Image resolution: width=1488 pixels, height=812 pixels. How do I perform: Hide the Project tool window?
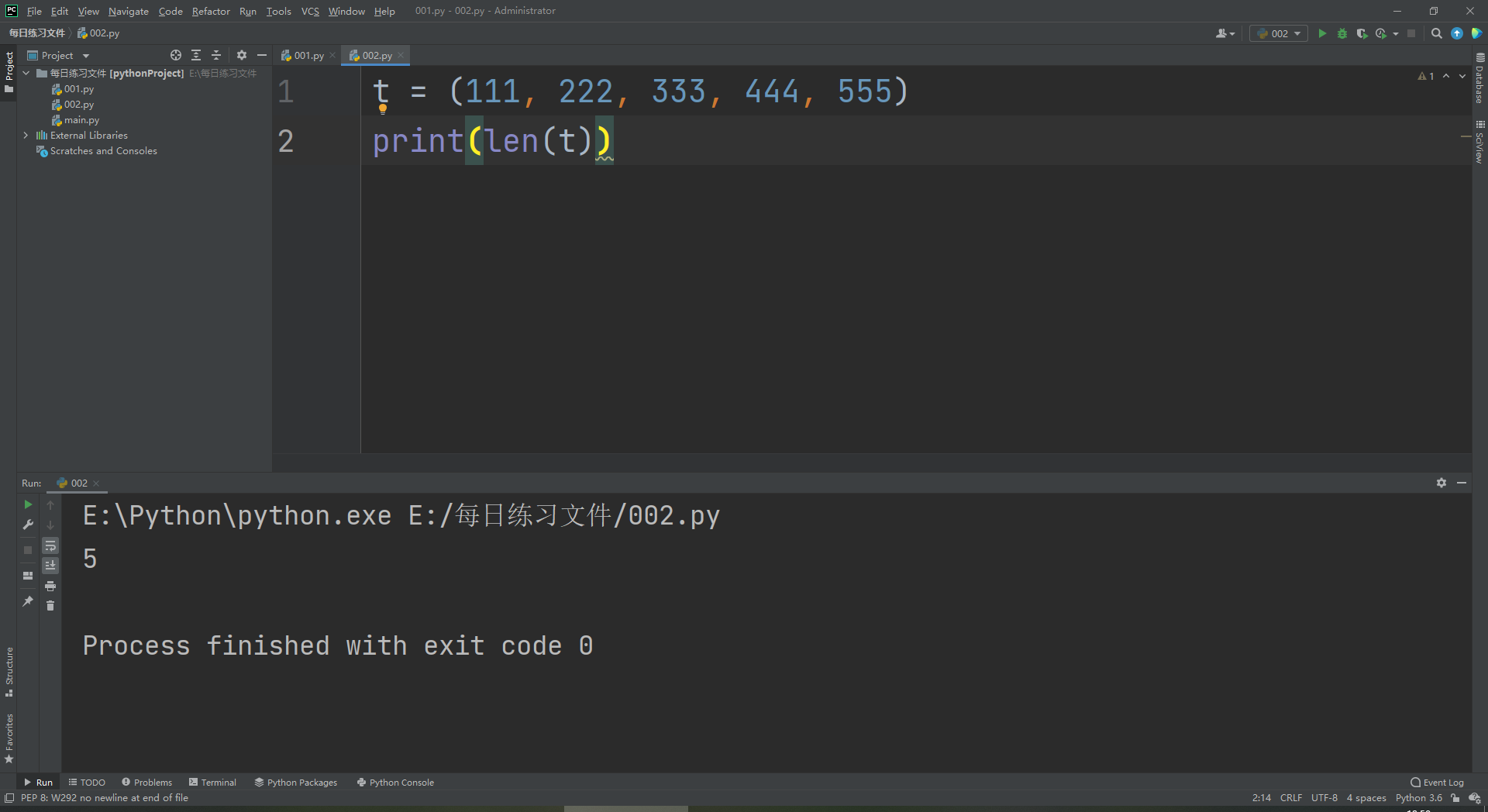pos(262,55)
